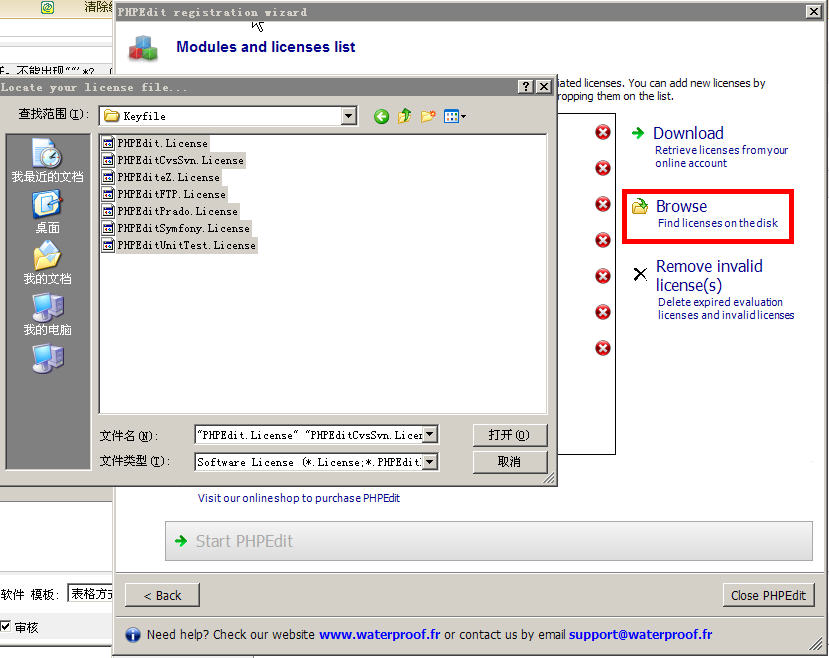This screenshot has width=829, height=658.
Task: Click the 表格方 template field in background window
Action: pos(90,594)
